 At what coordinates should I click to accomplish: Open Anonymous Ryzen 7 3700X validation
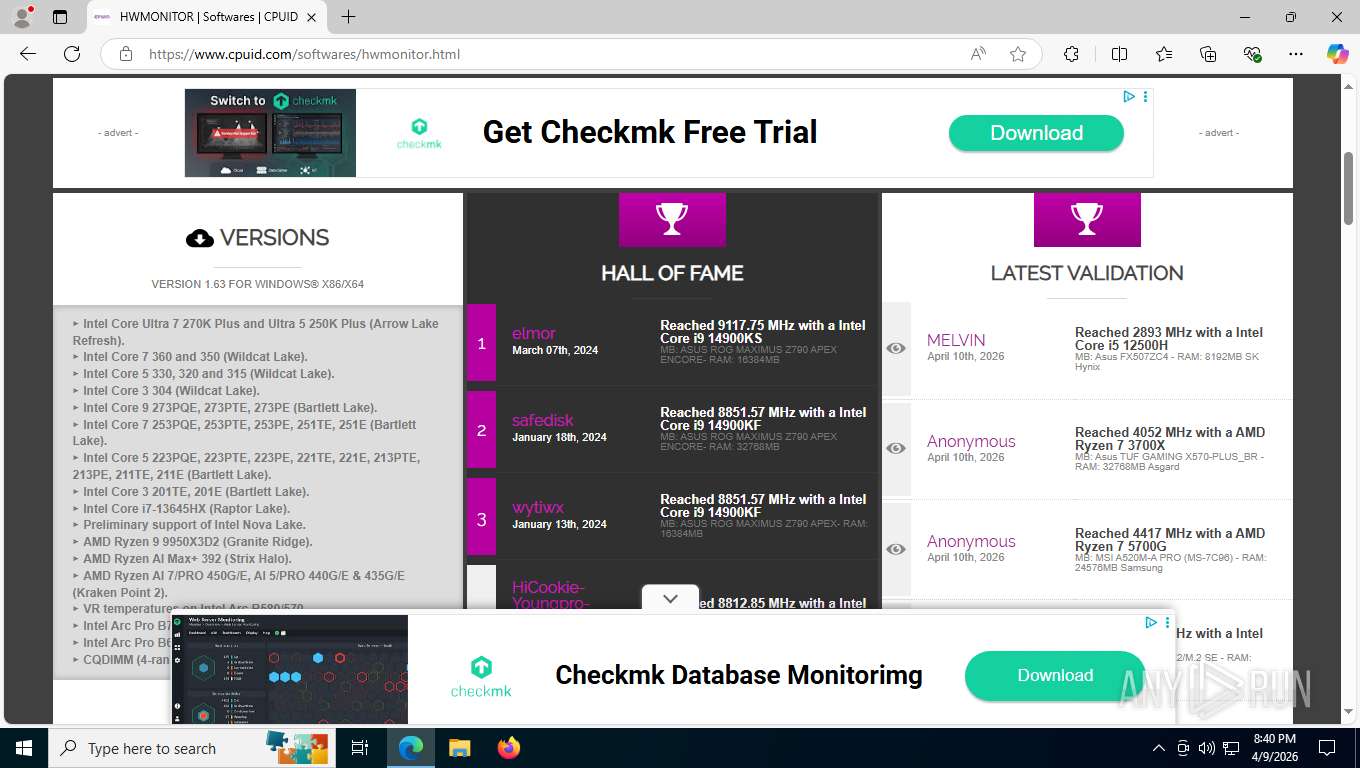pos(971,441)
